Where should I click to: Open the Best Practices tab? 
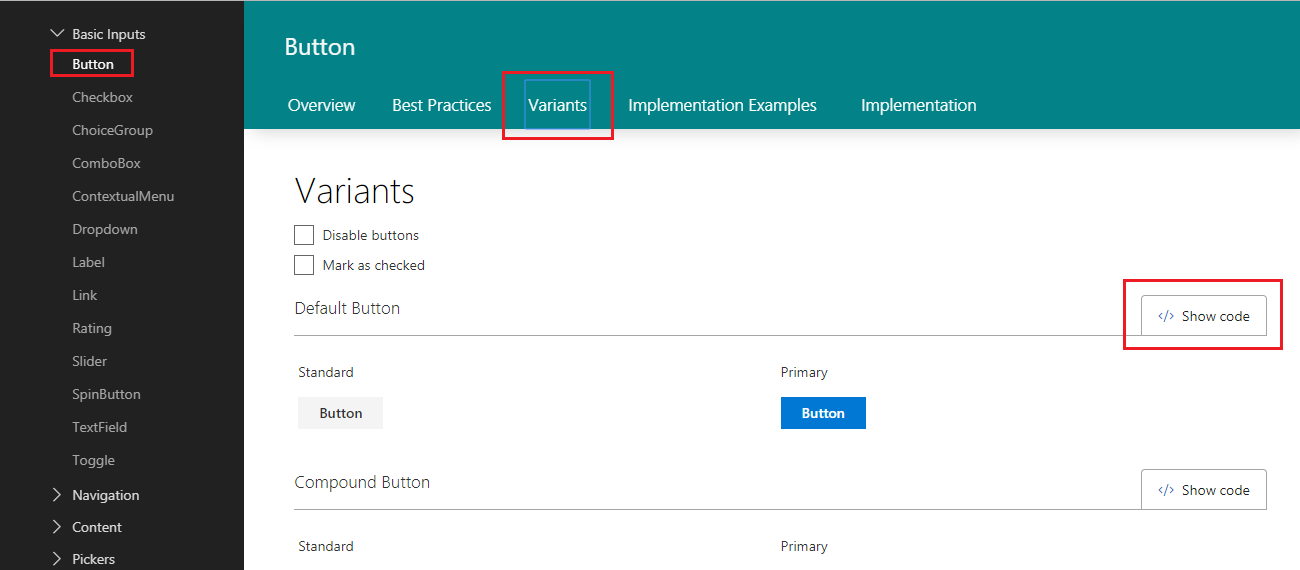pyautogui.click(x=441, y=105)
